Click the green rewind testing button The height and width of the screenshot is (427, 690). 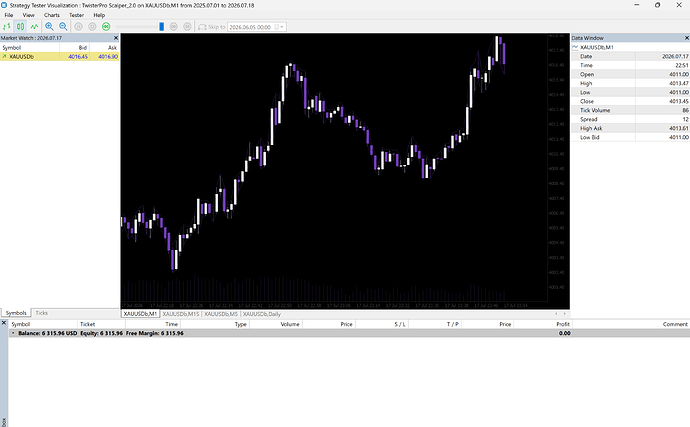point(106,27)
